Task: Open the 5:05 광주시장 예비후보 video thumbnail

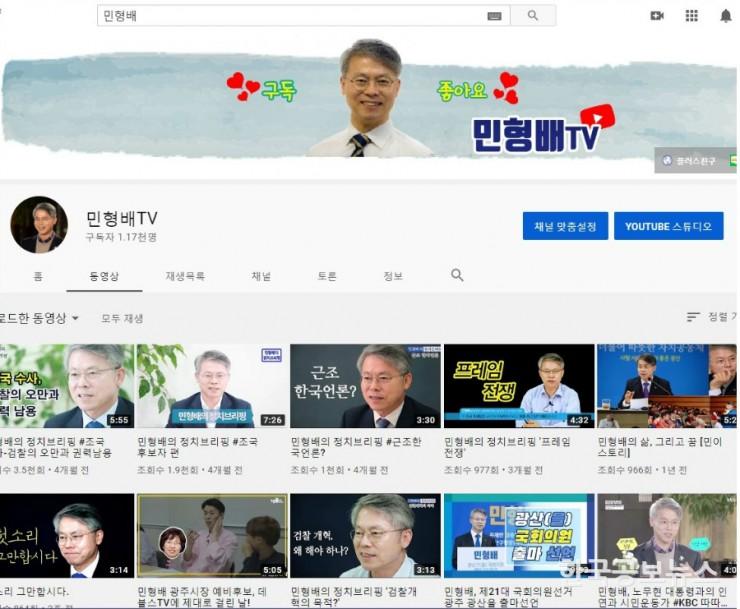Action: coord(212,536)
